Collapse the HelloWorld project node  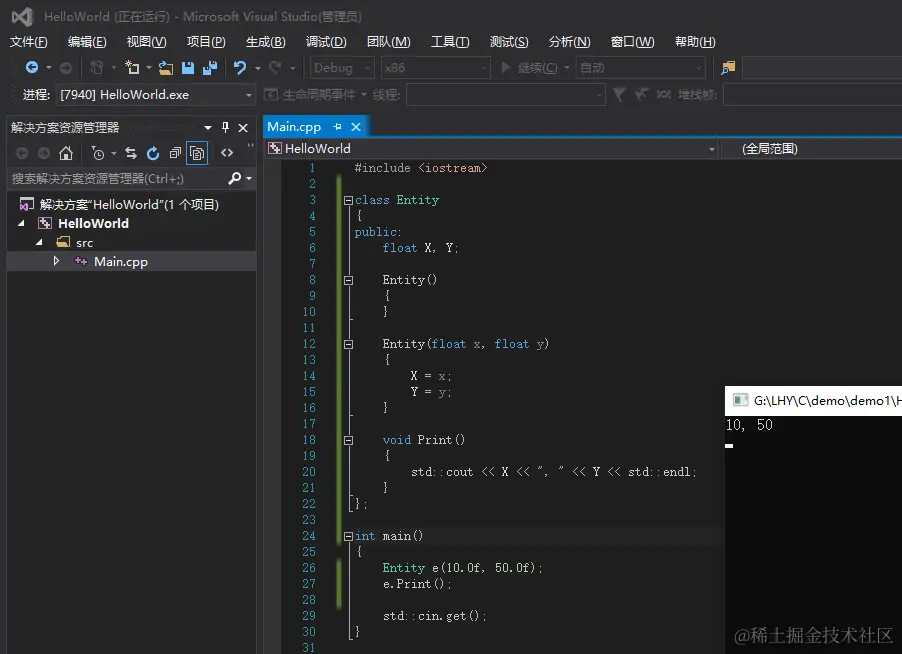click(21, 223)
